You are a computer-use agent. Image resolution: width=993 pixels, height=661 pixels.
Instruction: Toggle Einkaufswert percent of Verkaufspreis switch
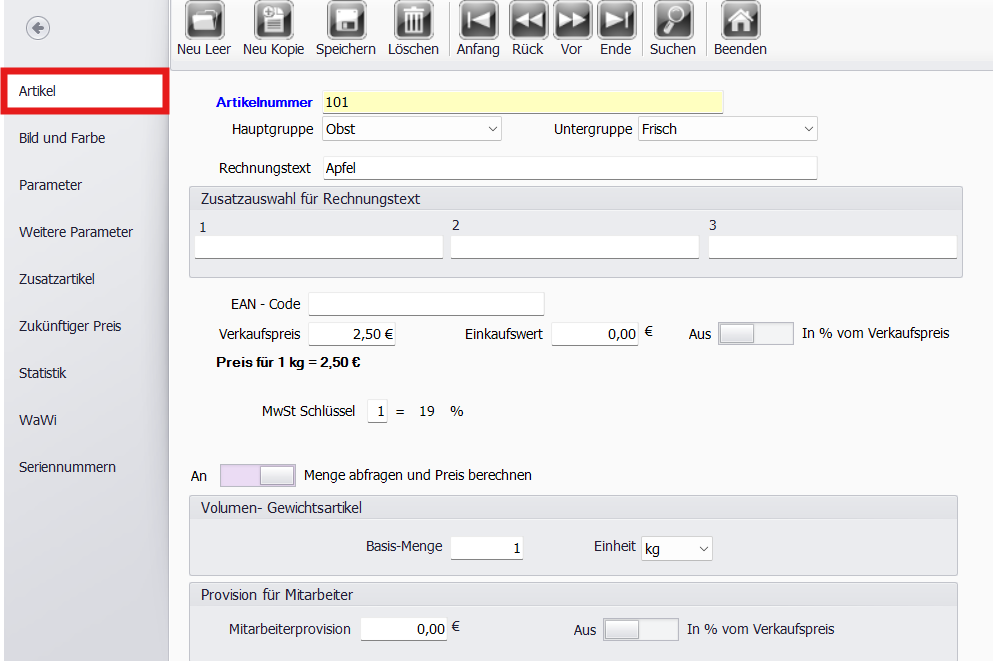click(755, 334)
